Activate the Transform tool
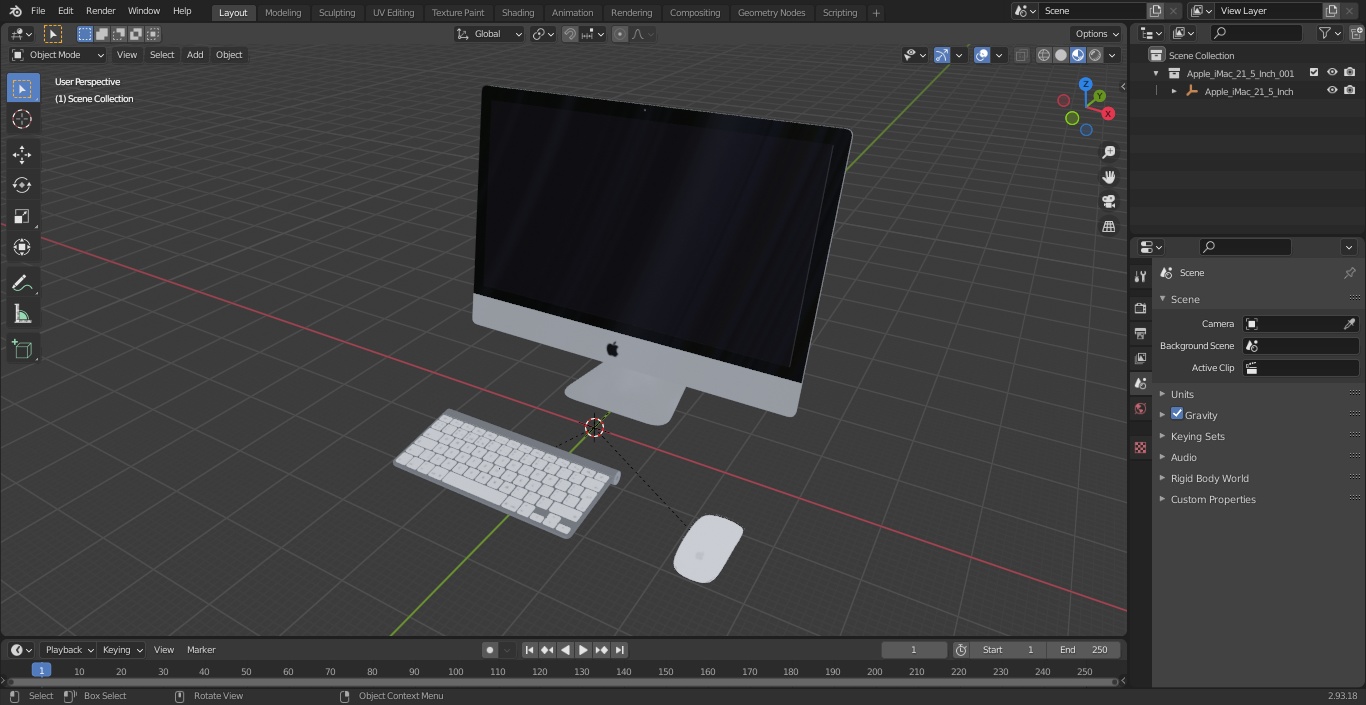Viewport: 1366px width, 705px height. pyautogui.click(x=22, y=247)
